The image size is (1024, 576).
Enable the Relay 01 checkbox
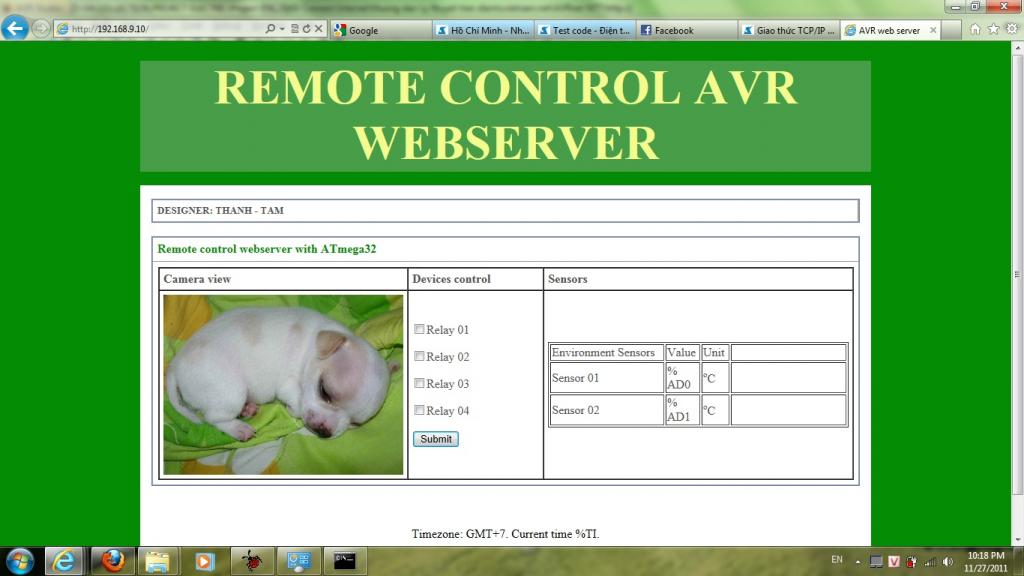419,329
